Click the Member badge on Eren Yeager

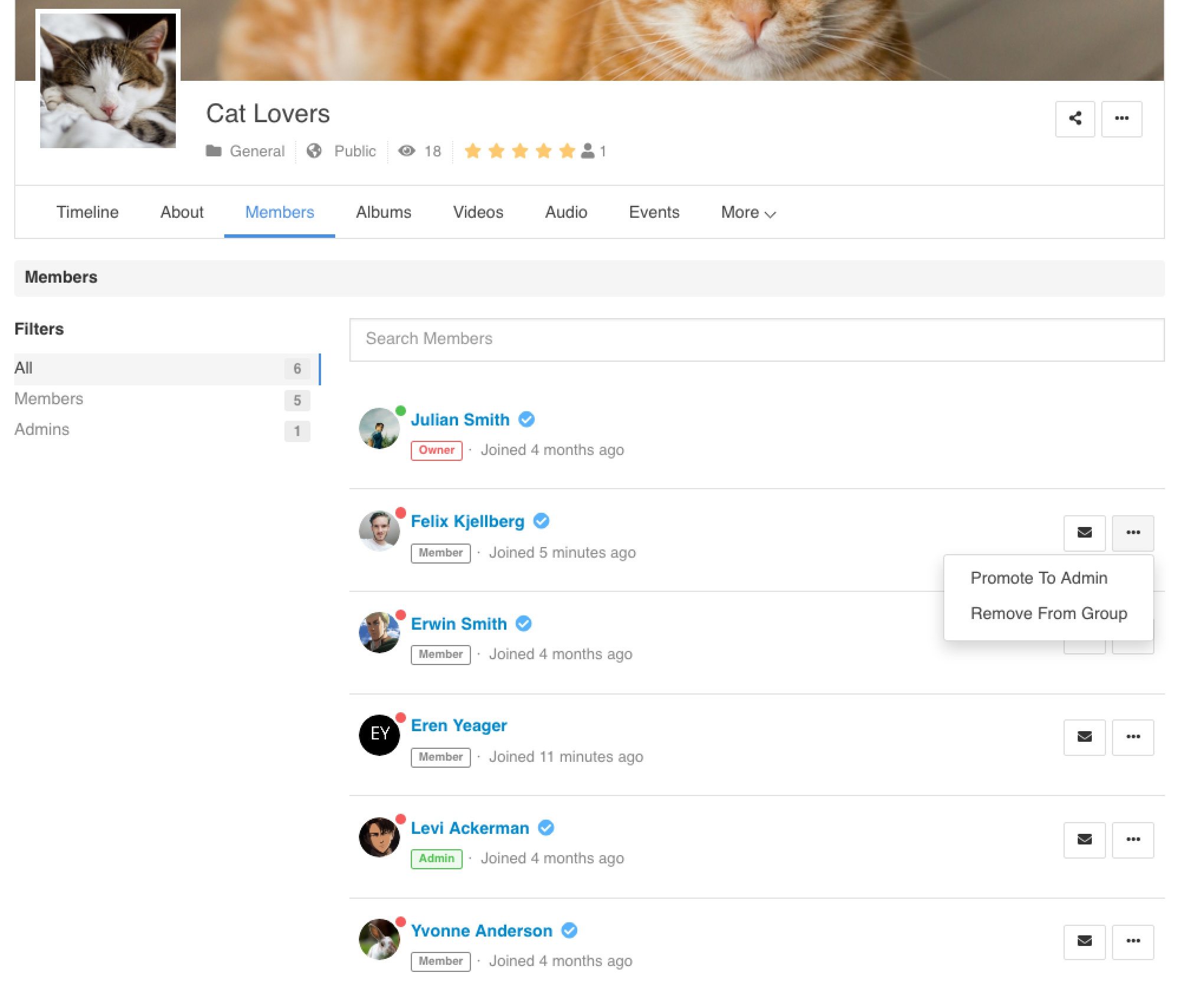(x=440, y=757)
